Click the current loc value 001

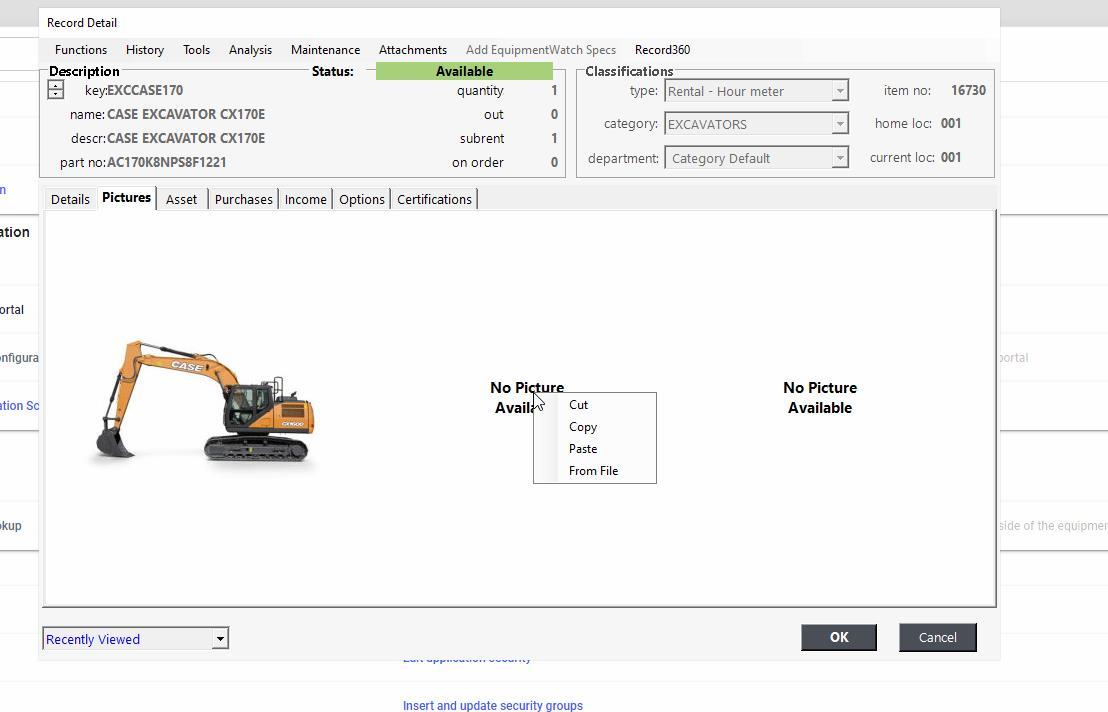tap(951, 158)
